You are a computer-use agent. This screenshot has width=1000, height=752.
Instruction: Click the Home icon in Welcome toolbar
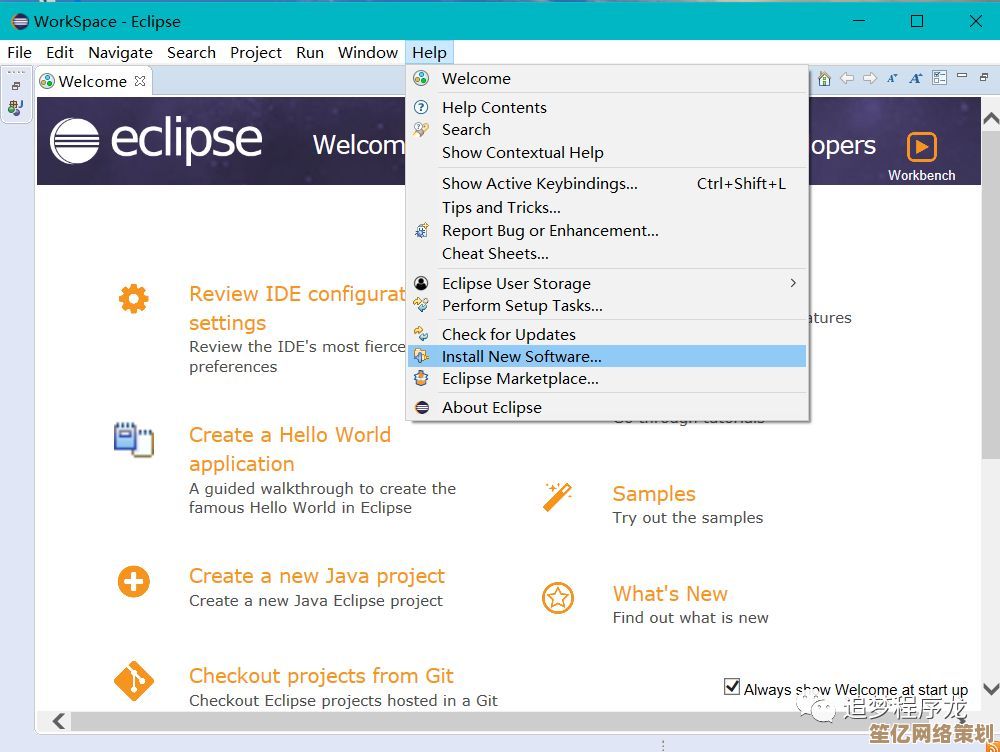click(824, 79)
